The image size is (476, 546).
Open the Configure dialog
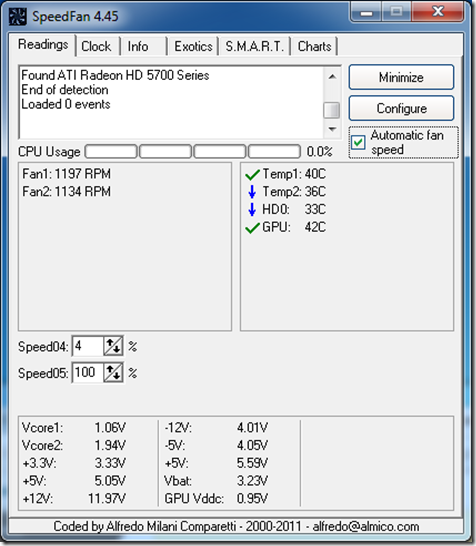pos(401,108)
